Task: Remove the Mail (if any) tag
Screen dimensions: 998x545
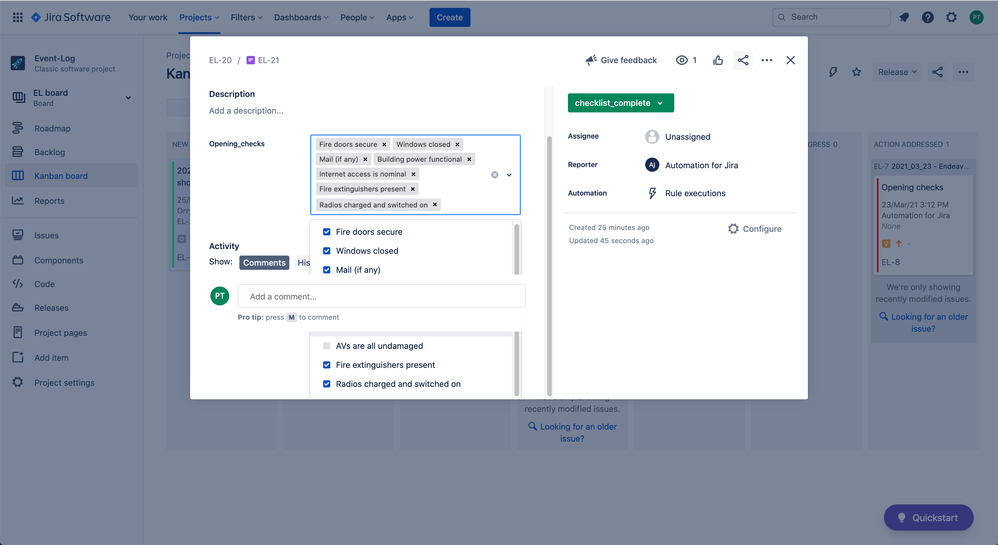Action: tap(365, 159)
